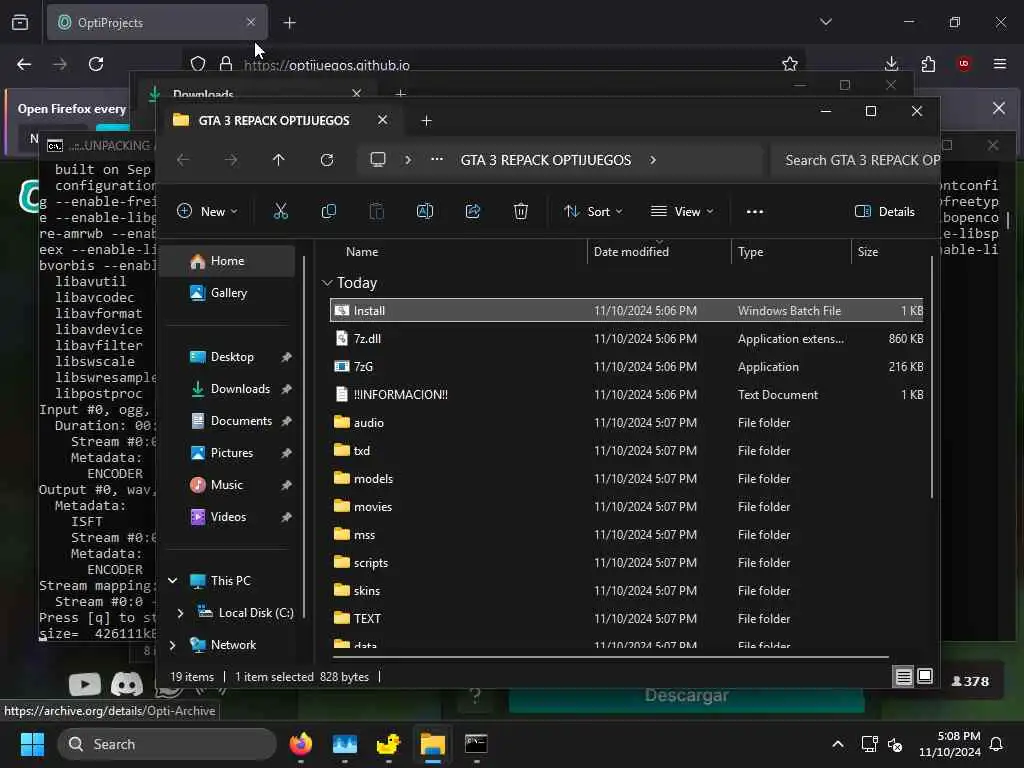
Task: Open Windows Start menu
Action: pyautogui.click(x=32, y=744)
